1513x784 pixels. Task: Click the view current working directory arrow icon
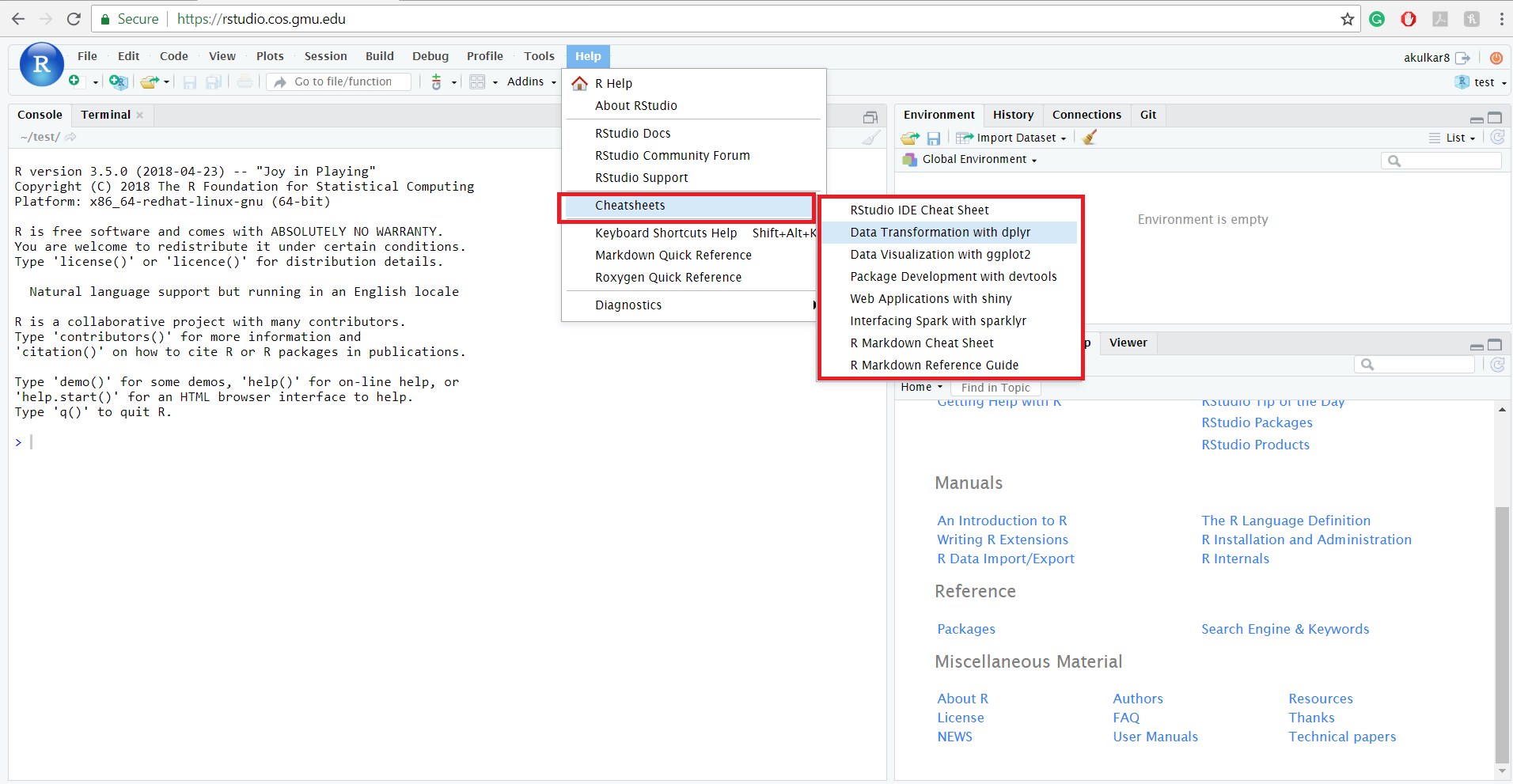[x=70, y=137]
